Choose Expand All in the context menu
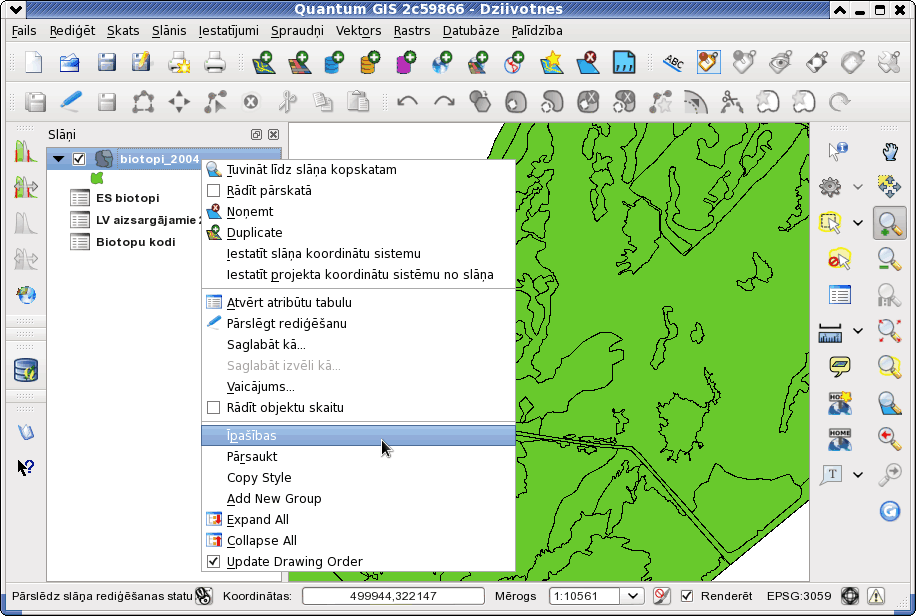This screenshot has width=916, height=616. point(358,520)
